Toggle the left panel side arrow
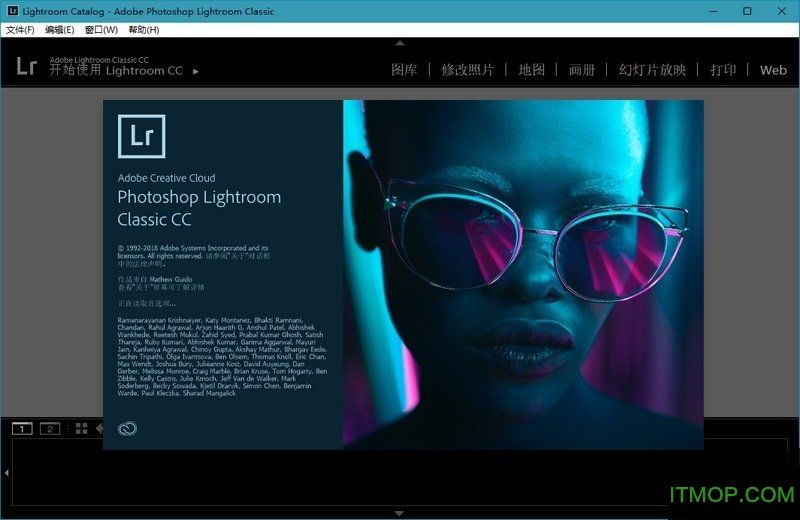The image size is (800, 520). click(6, 473)
